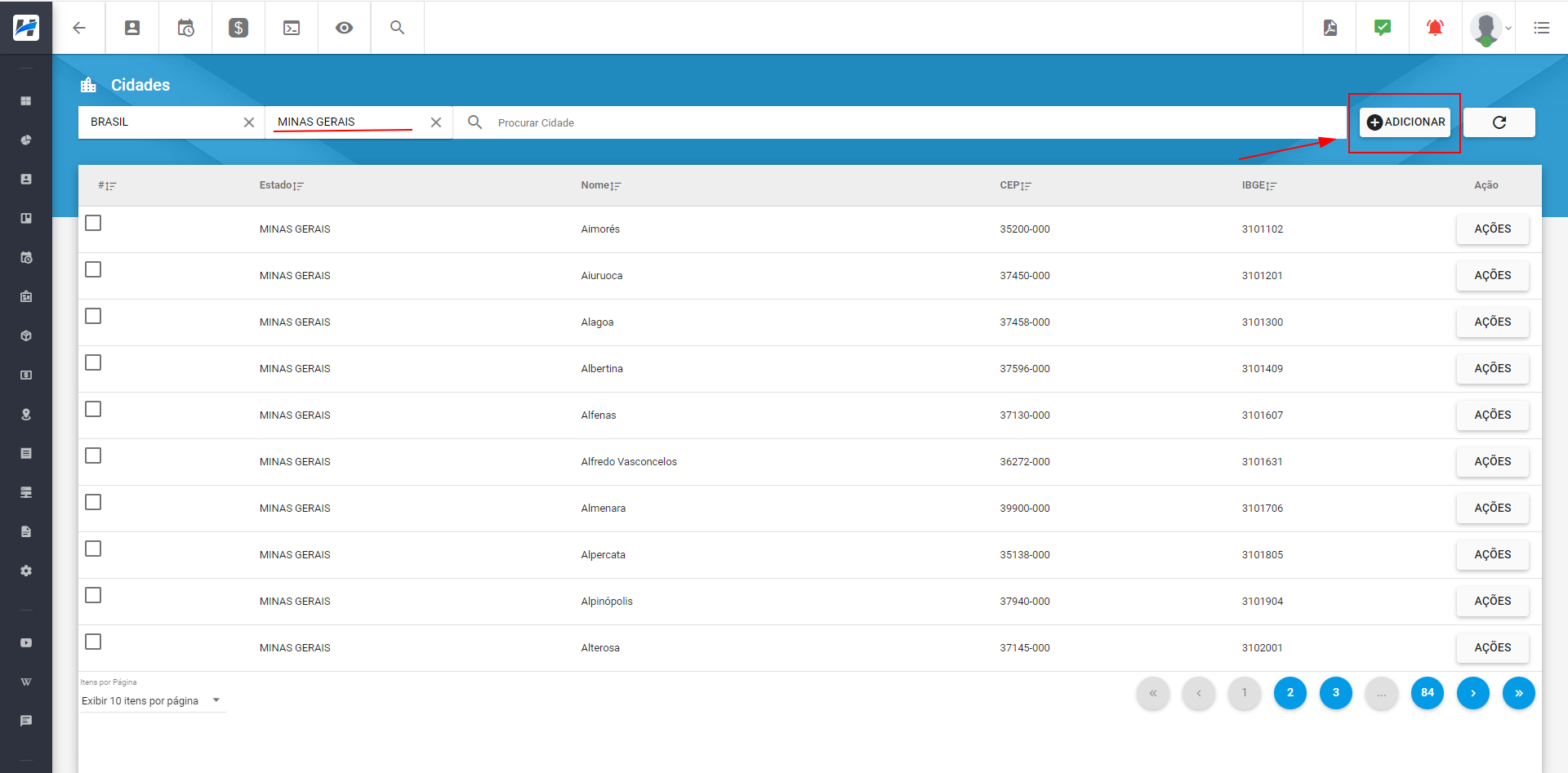Open the terminal console icon
Image resolution: width=1568 pixels, height=773 pixels.
292,28
